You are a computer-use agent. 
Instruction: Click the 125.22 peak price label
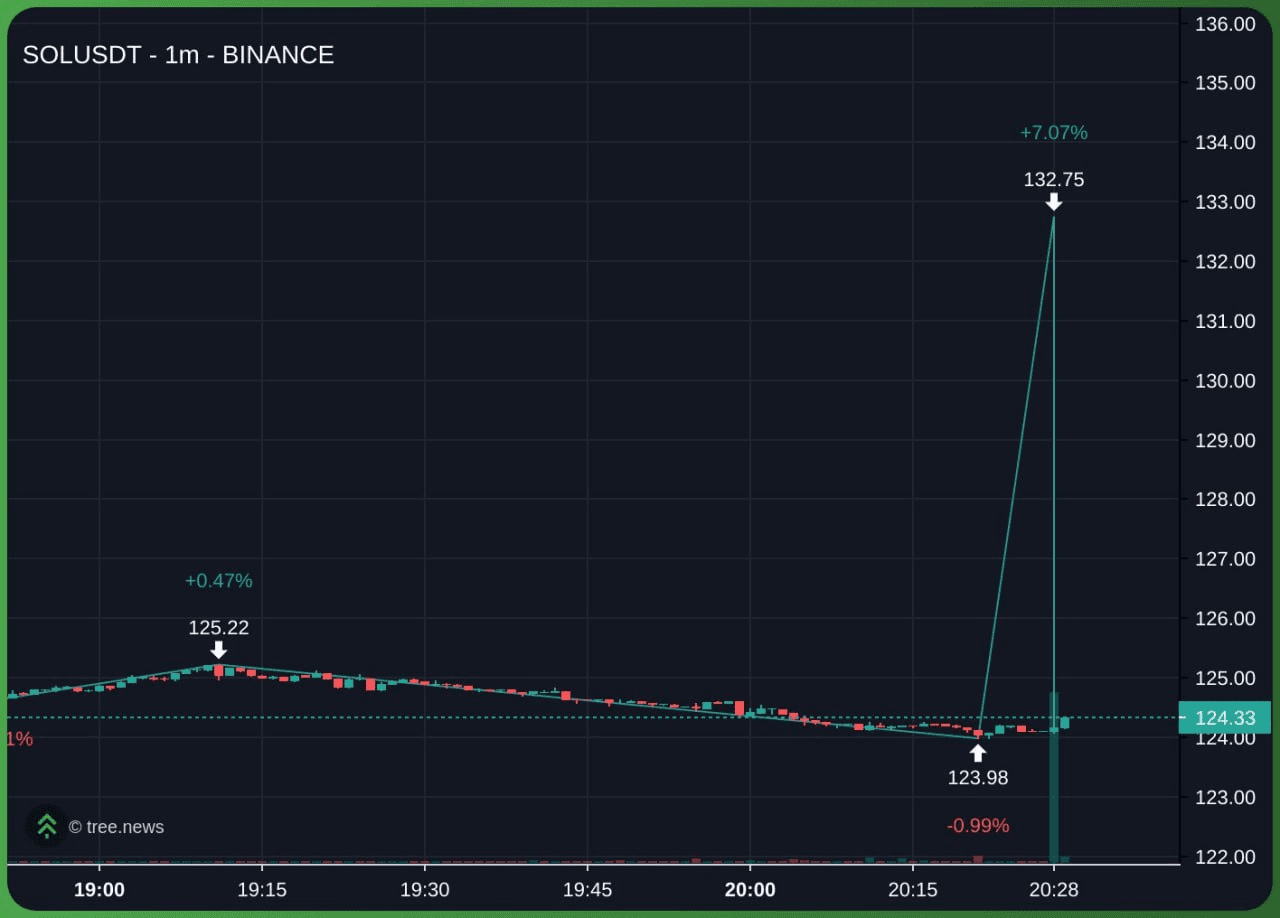coord(219,628)
